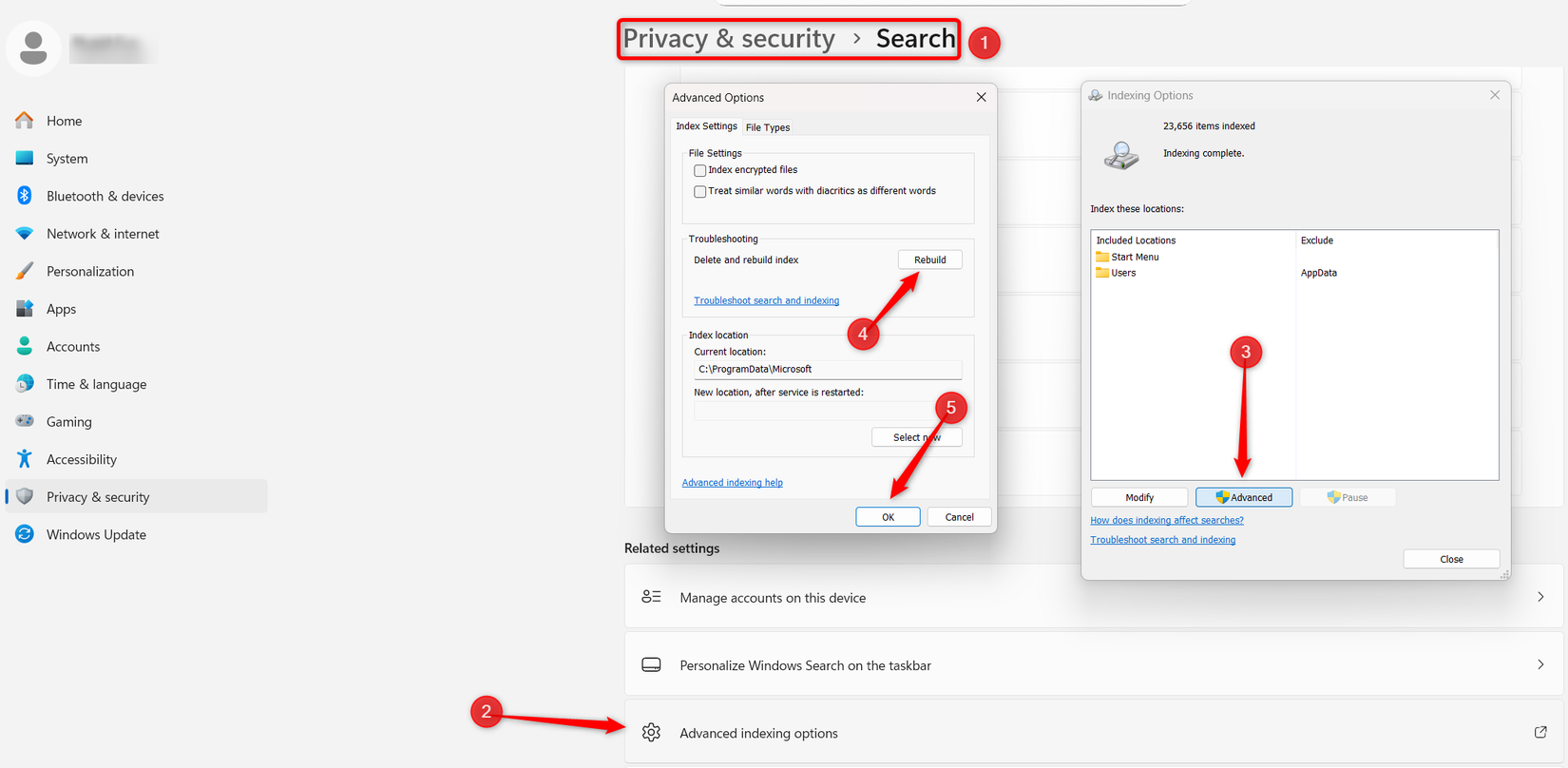Click the Rebuild button

(929, 259)
